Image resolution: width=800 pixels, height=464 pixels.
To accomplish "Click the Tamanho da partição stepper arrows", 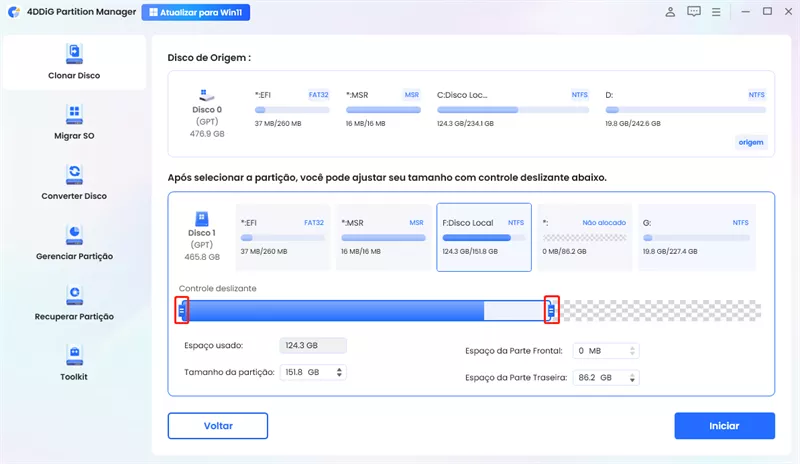I will [x=339, y=372].
